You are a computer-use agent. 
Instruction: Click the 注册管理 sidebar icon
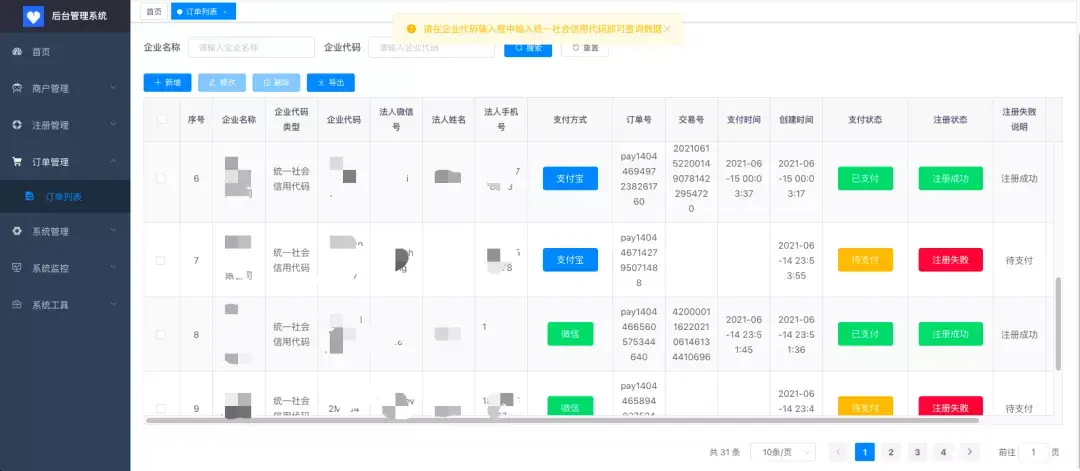pos(17,125)
